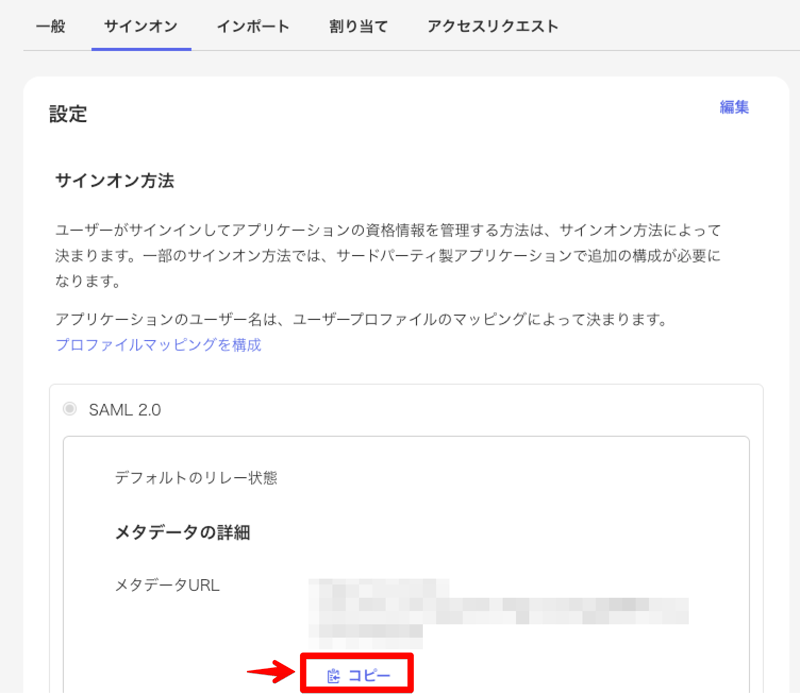Screen dimensions: 800x695
Task: Click the デフォルトのリレー状態 label
Action: 196,477
